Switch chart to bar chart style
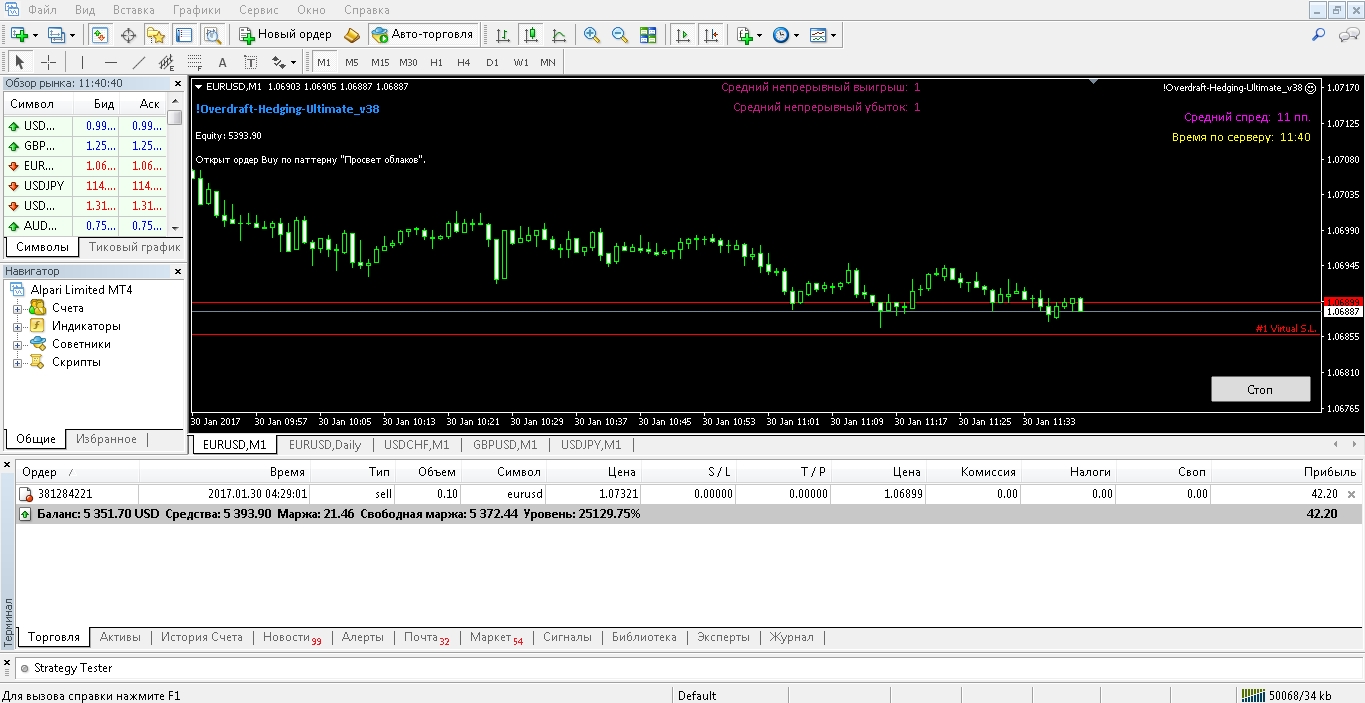Image resolution: width=1365 pixels, height=703 pixels. [503, 35]
